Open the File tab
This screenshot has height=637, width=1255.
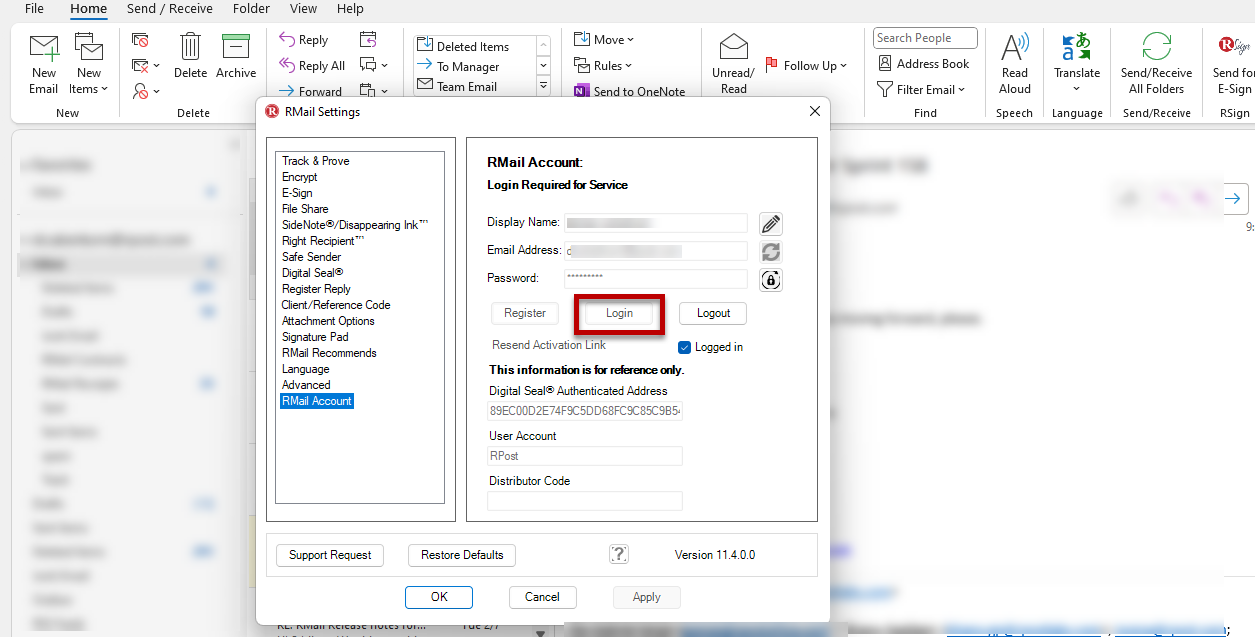34,9
